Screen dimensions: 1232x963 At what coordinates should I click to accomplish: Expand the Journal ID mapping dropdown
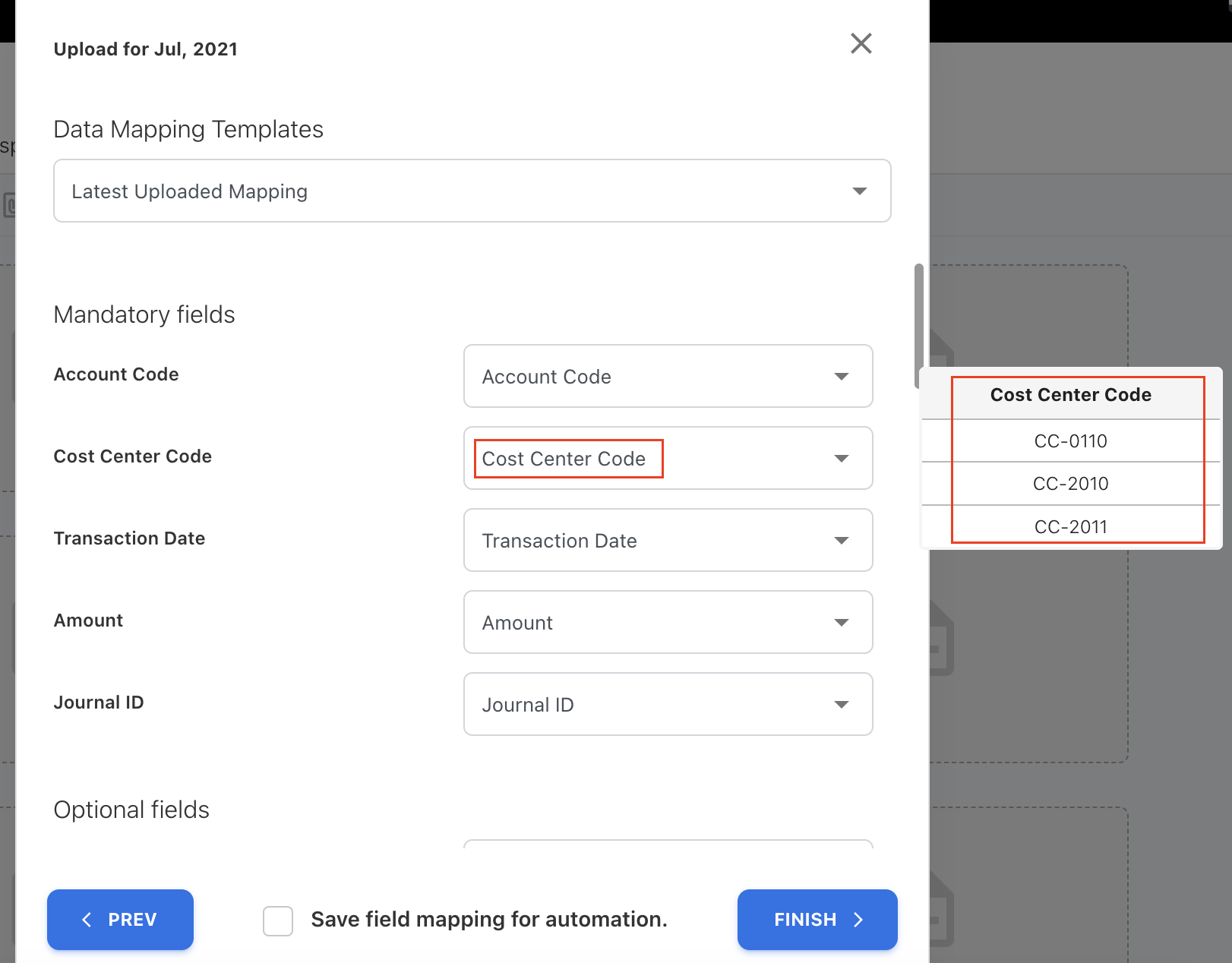click(667, 705)
